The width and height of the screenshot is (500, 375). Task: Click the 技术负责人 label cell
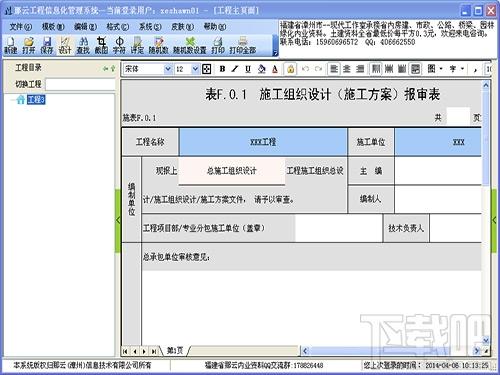click(406, 228)
